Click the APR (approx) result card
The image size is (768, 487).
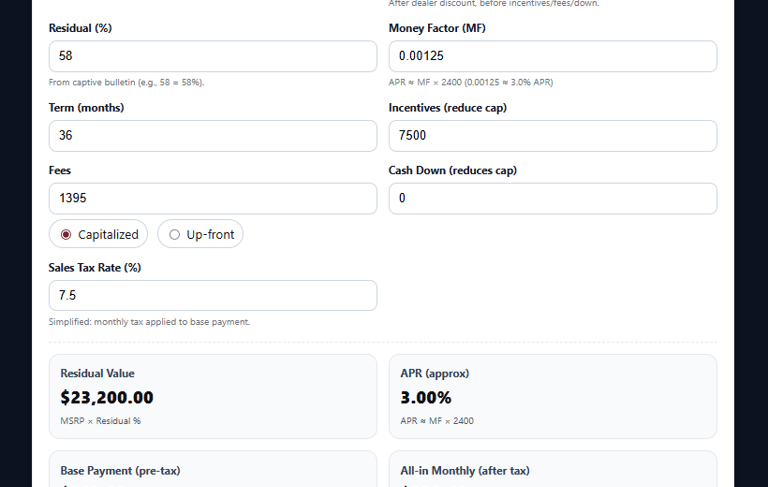click(x=552, y=396)
